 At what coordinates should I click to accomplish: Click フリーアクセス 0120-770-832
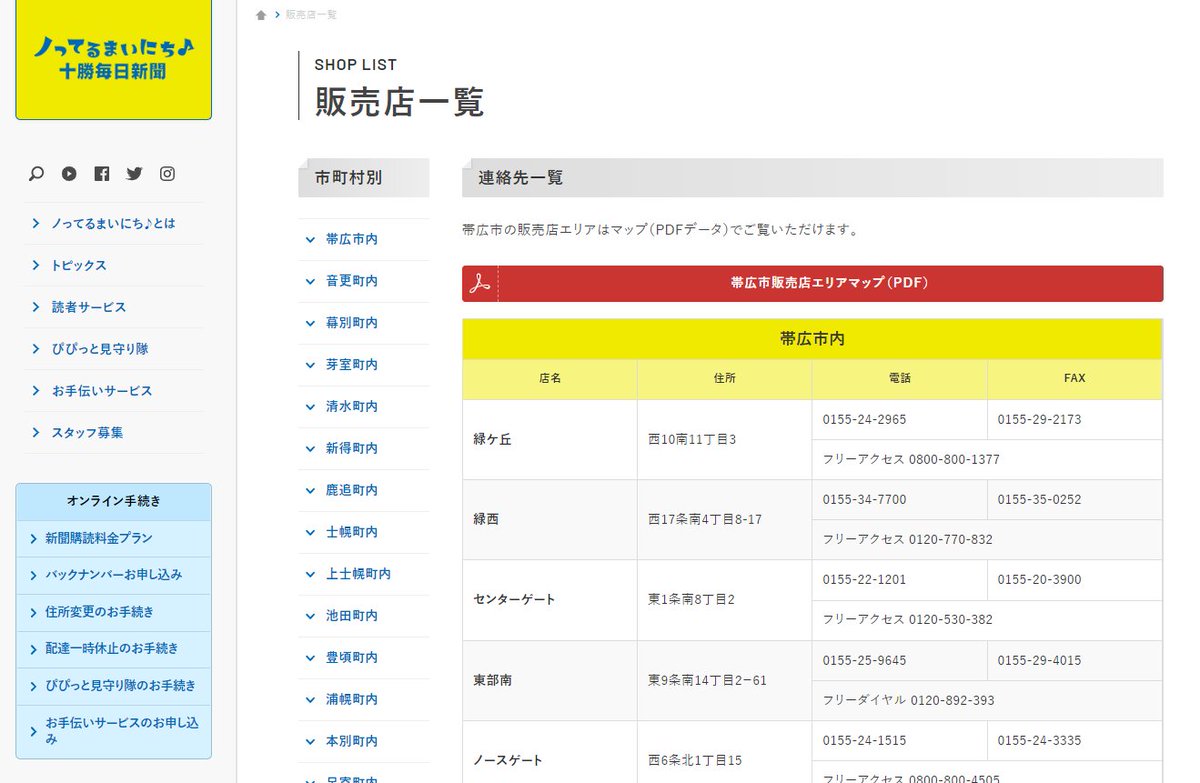tap(907, 540)
